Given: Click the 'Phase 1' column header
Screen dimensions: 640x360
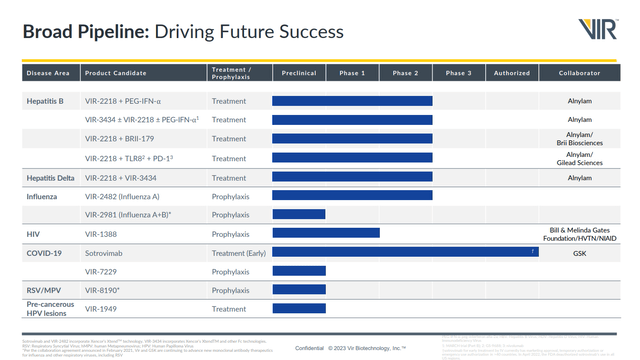Looking at the screenshot, I should [352, 73].
